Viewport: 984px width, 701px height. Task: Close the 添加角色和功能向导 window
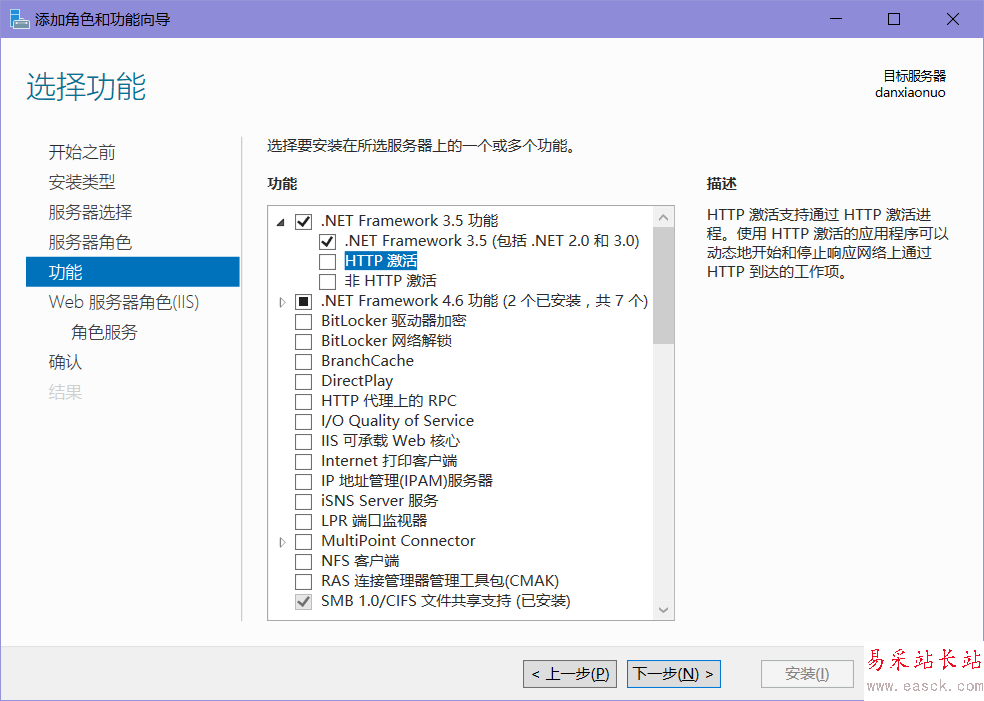click(x=953, y=19)
